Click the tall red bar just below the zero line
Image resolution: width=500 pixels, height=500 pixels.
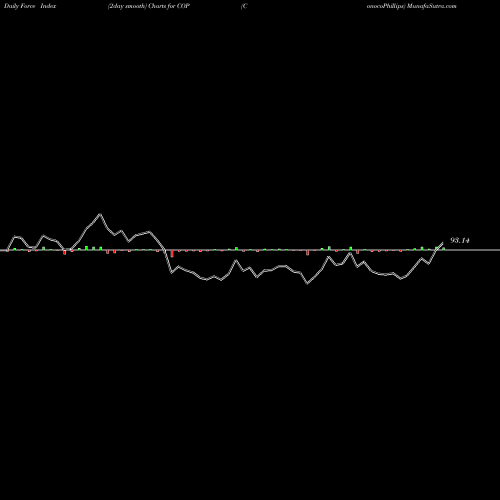pos(172,254)
